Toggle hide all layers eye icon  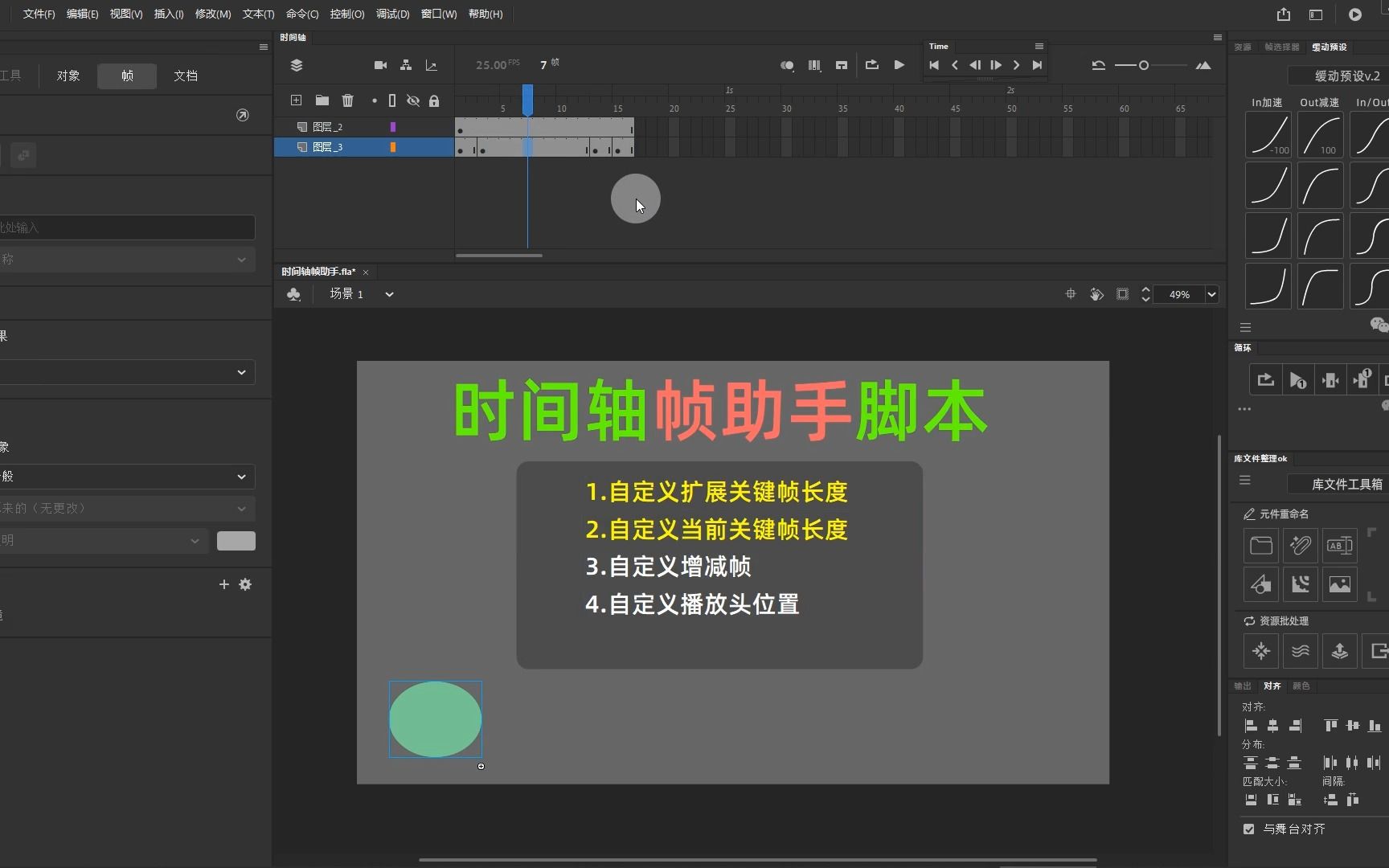[x=413, y=100]
